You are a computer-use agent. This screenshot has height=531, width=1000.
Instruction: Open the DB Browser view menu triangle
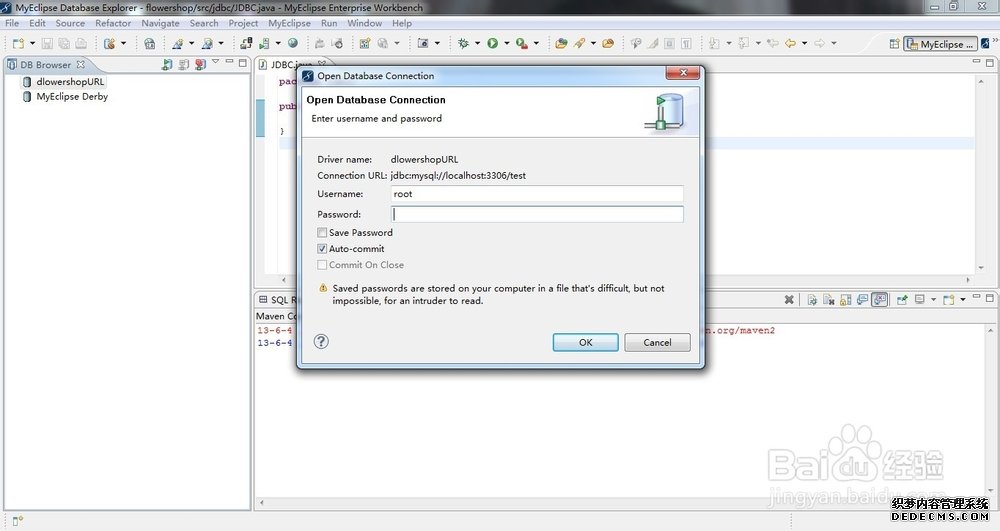coord(215,64)
